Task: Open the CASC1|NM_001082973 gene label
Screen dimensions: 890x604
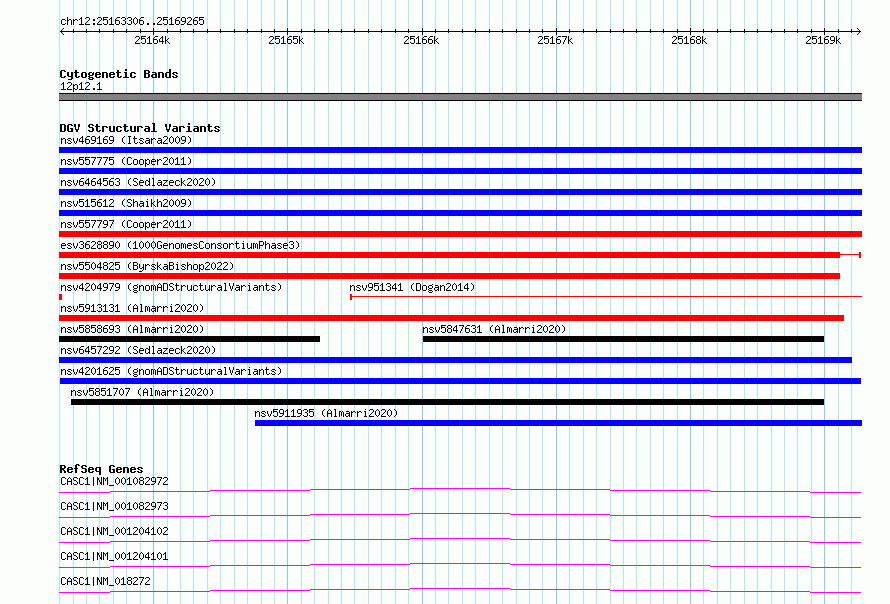Action: pos(114,506)
